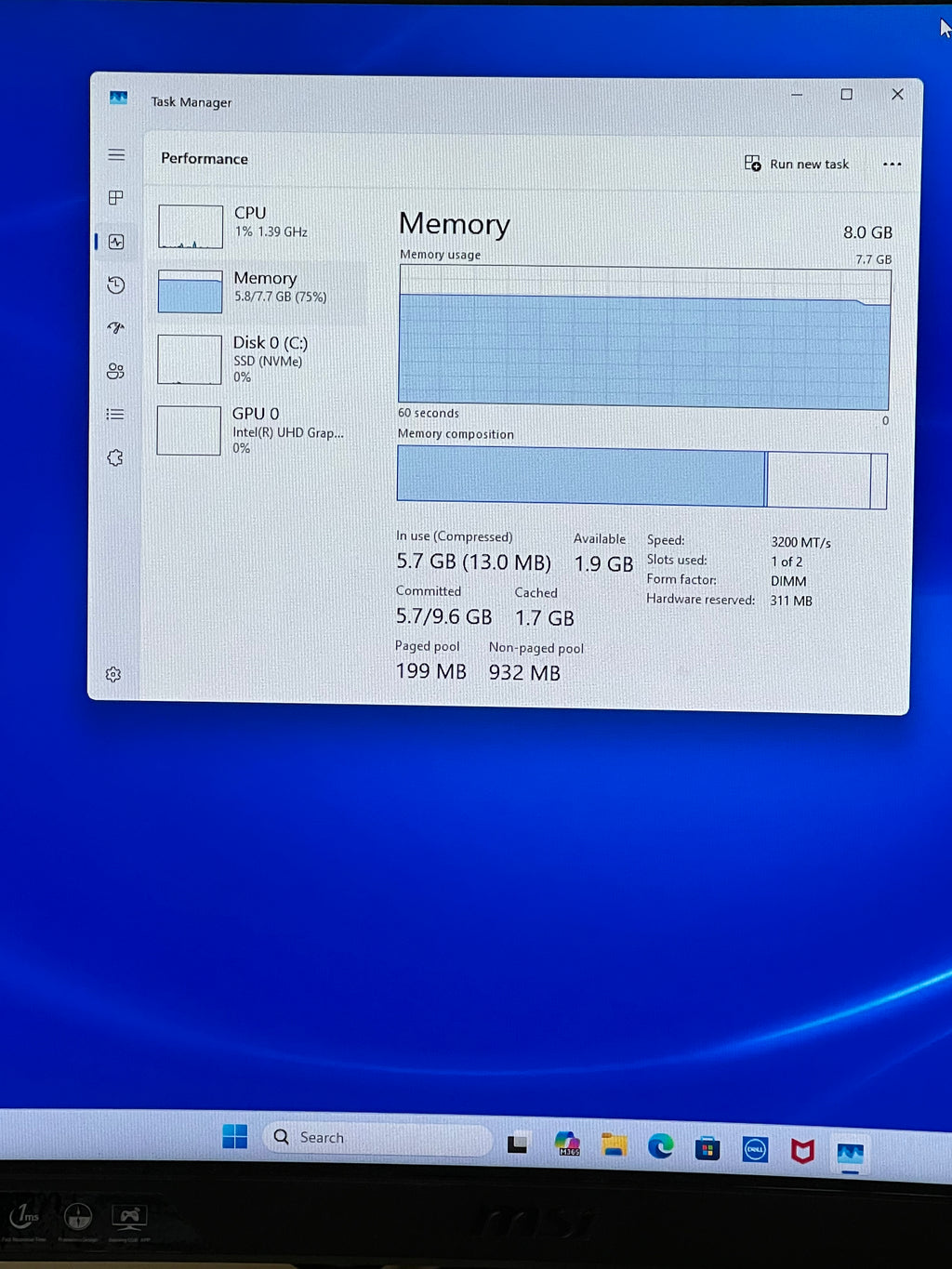
Task: Click the taskbar Search box
Action: point(377,1138)
